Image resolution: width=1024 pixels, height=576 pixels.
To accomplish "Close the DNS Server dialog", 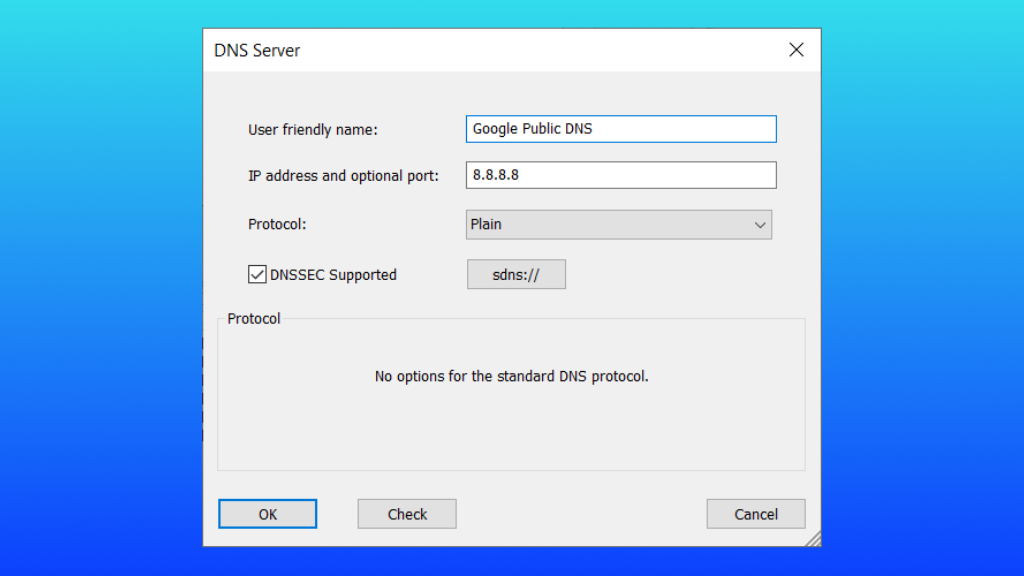I will 796,50.
